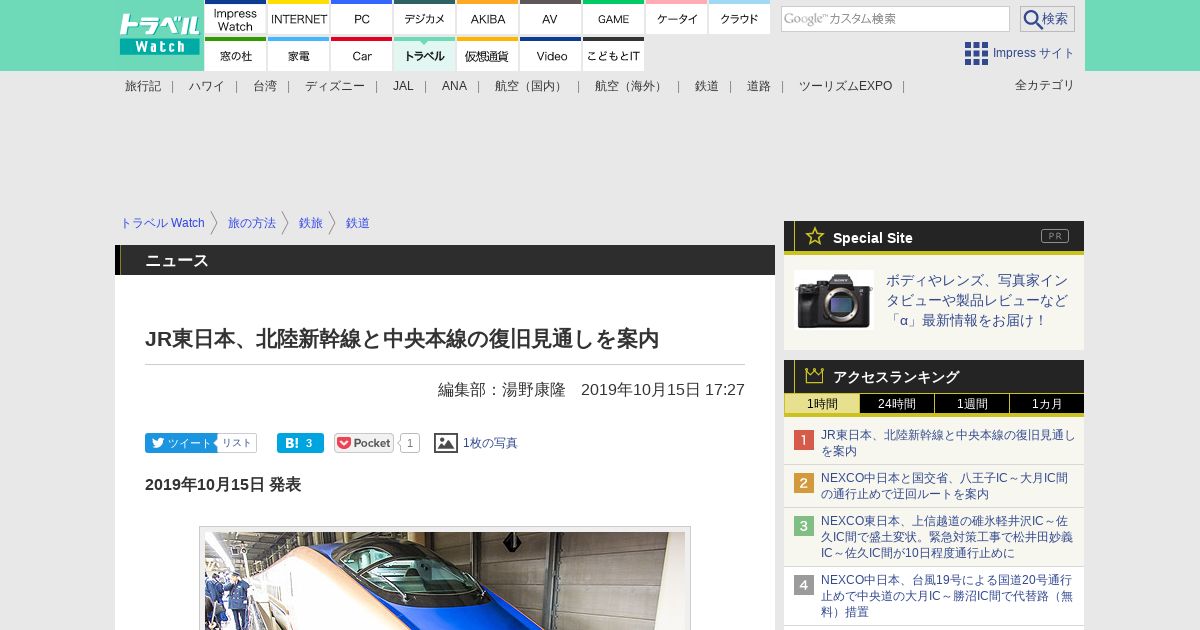Image resolution: width=1200 pixels, height=630 pixels.
Task: Open the Car Watch site tab
Action: point(362,55)
